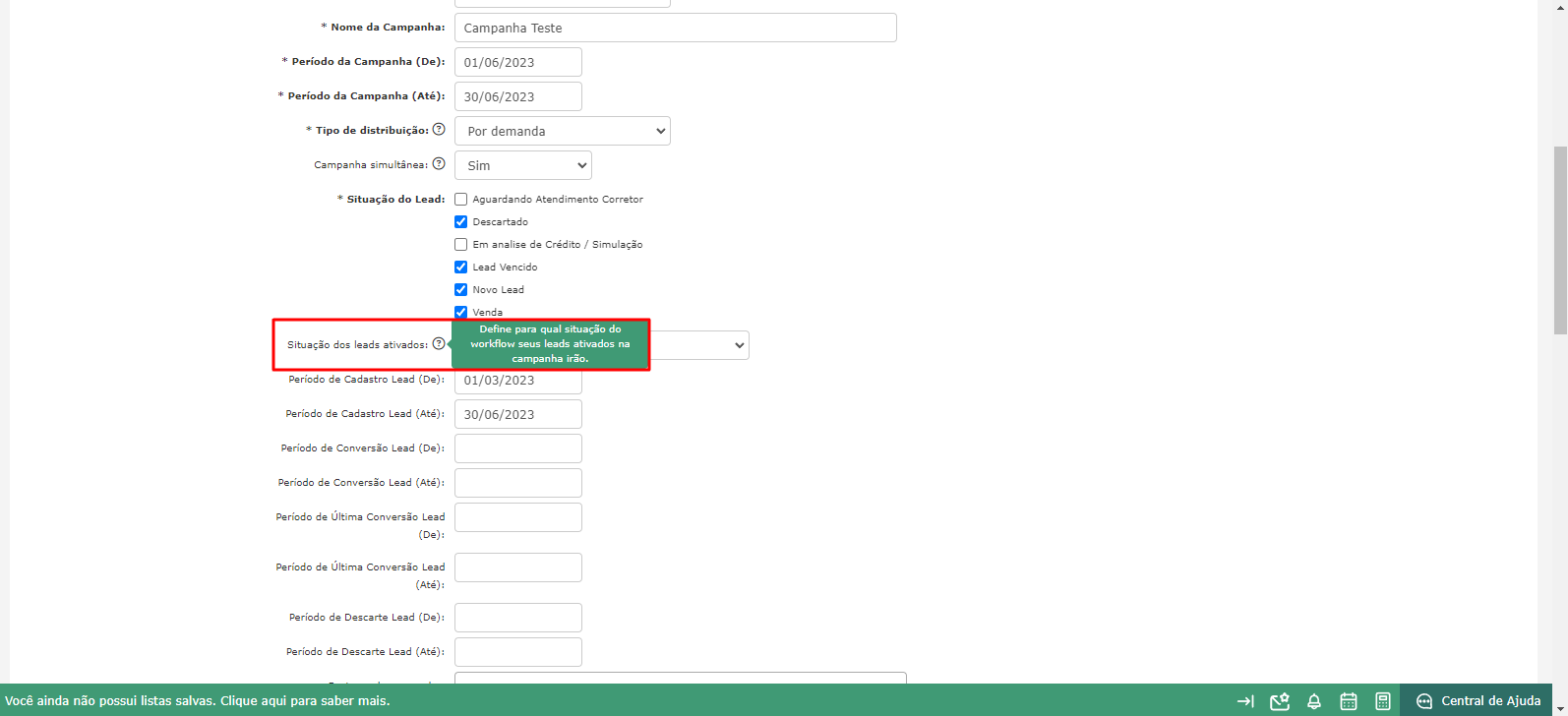Click Período de Descarte Lead (De) field
This screenshot has width=1568, height=716.
[518, 618]
